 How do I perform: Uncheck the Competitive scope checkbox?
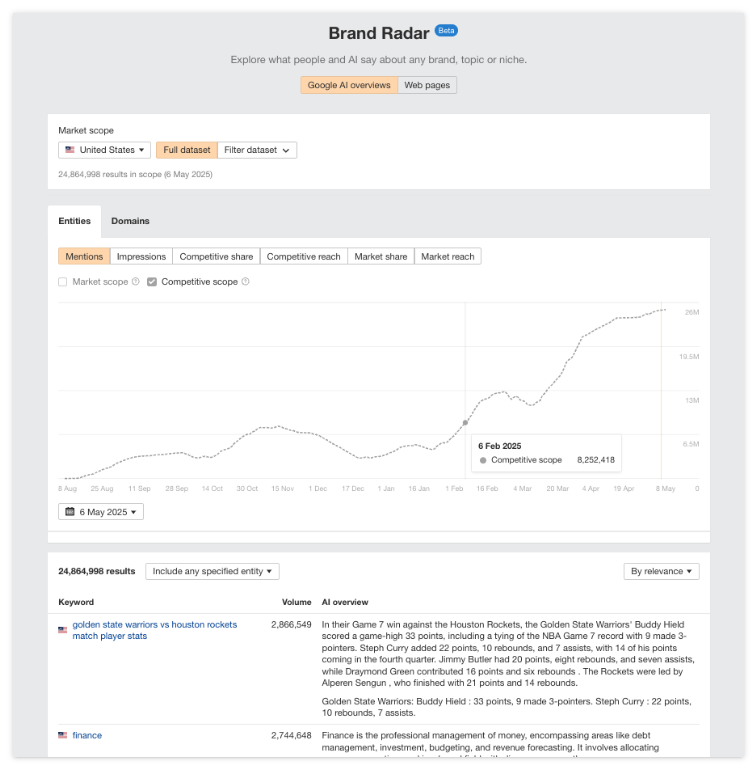point(152,282)
